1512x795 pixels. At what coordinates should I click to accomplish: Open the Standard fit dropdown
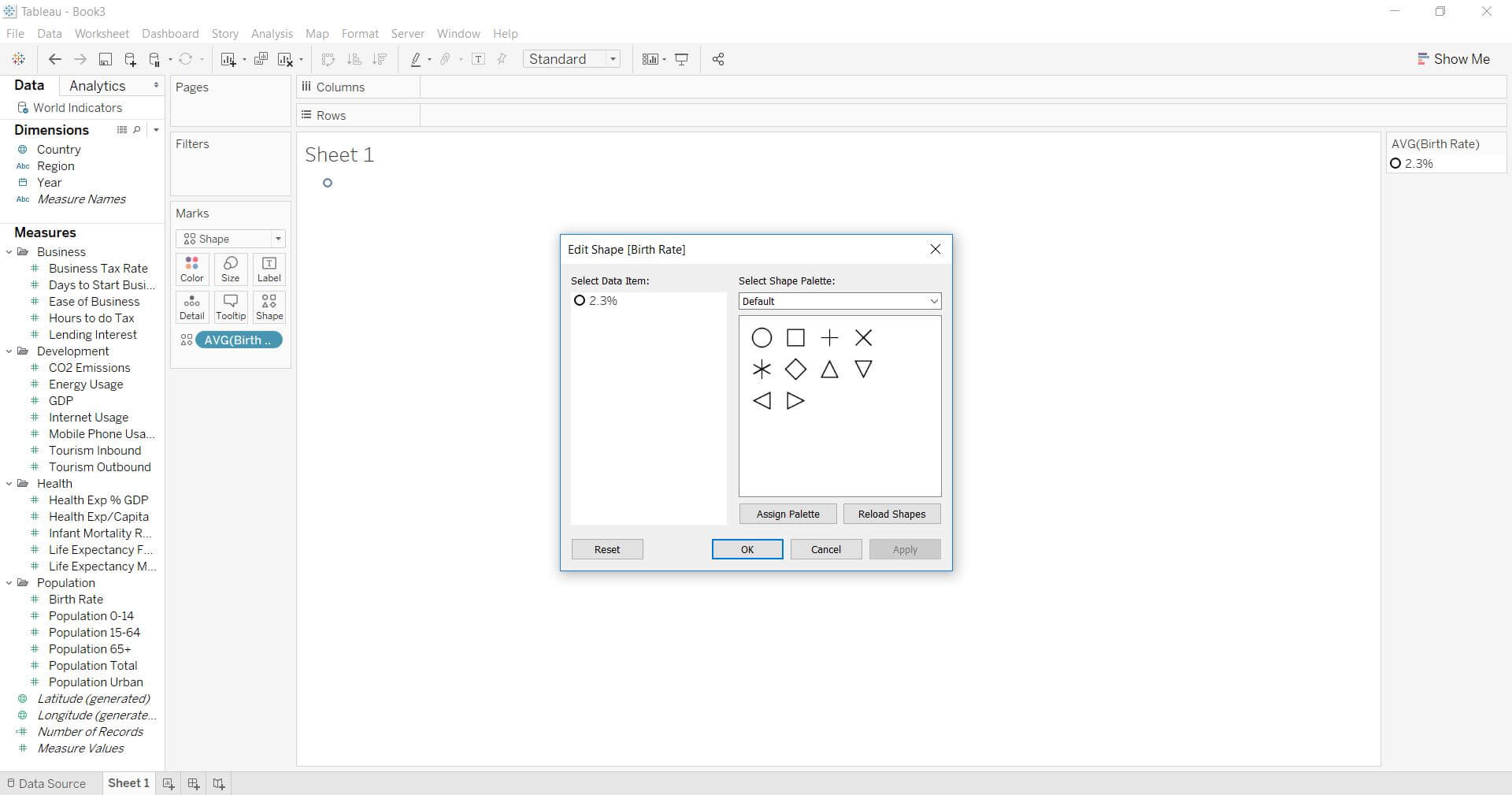click(x=572, y=59)
